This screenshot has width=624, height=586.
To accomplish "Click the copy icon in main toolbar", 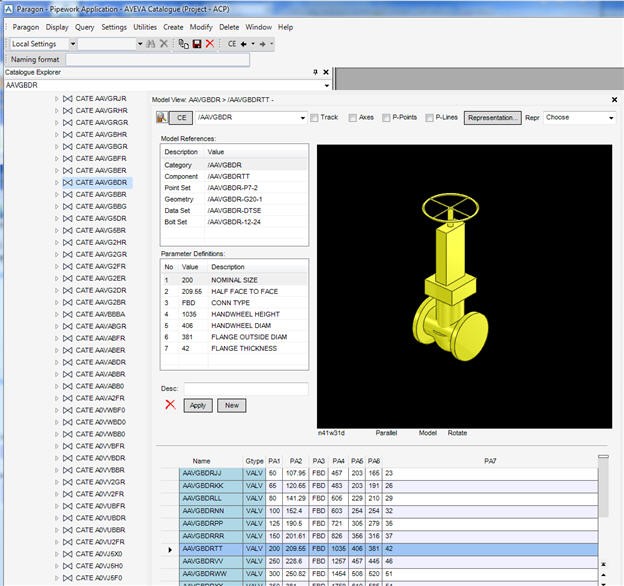I will [x=183, y=44].
